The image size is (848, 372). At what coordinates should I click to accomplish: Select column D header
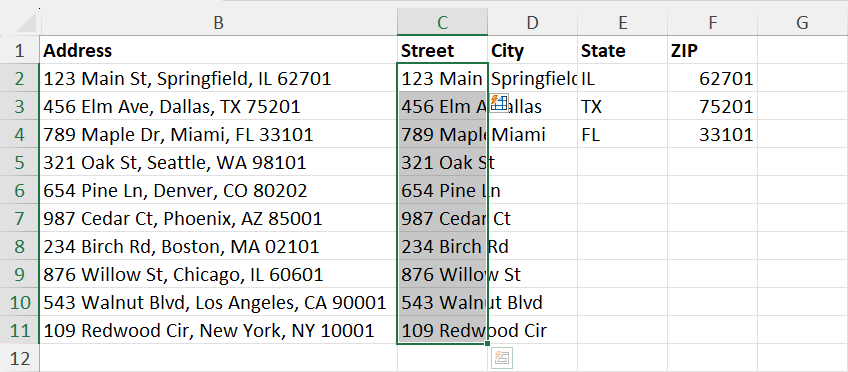pos(532,22)
